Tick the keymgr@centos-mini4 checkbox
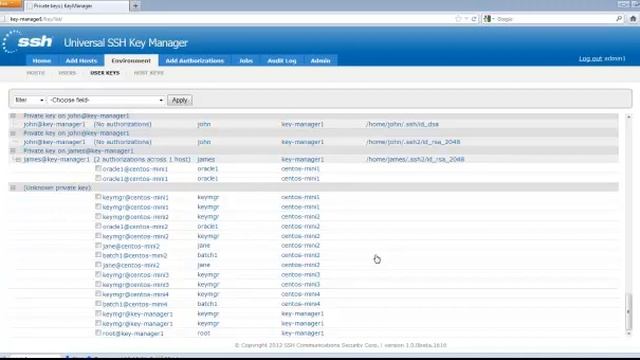 98,294
